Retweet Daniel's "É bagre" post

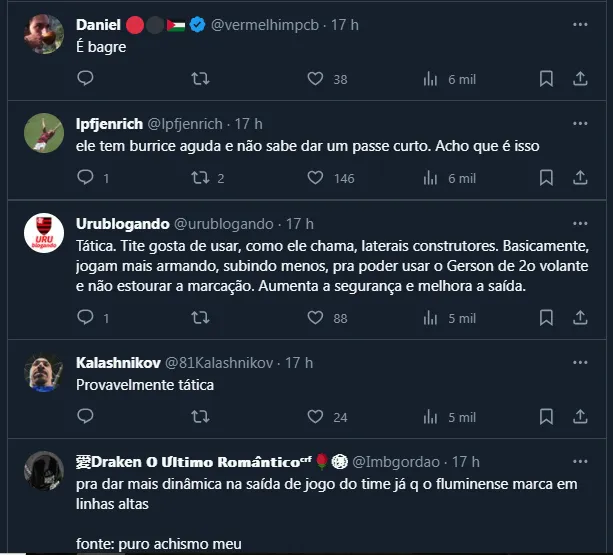(x=200, y=78)
